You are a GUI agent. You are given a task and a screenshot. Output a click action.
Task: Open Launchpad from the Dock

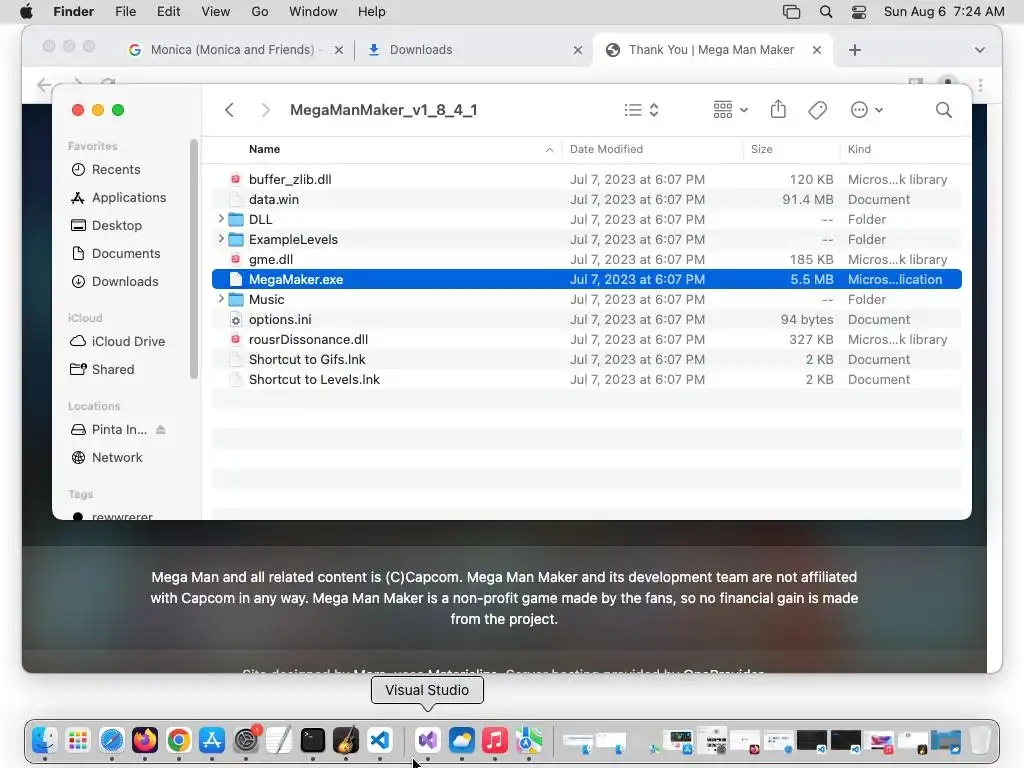(x=78, y=740)
